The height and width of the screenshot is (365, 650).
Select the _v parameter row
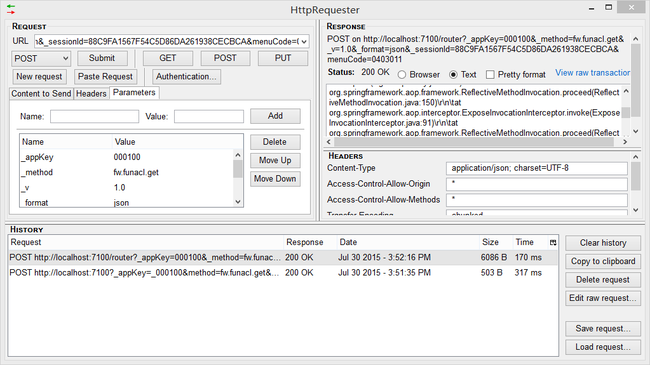click(x=126, y=188)
